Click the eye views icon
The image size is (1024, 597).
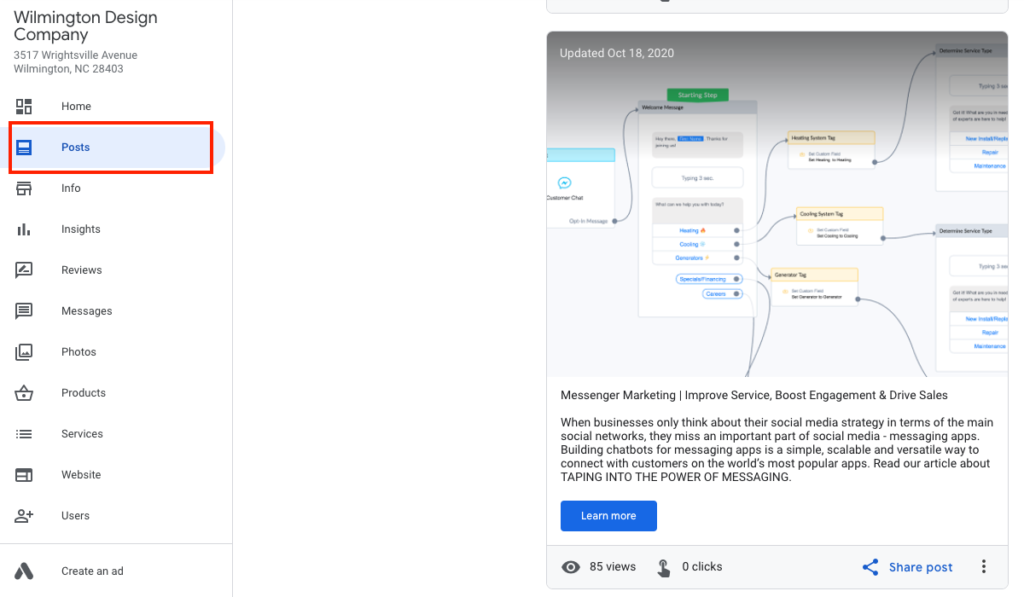pyautogui.click(x=571, y=567)
